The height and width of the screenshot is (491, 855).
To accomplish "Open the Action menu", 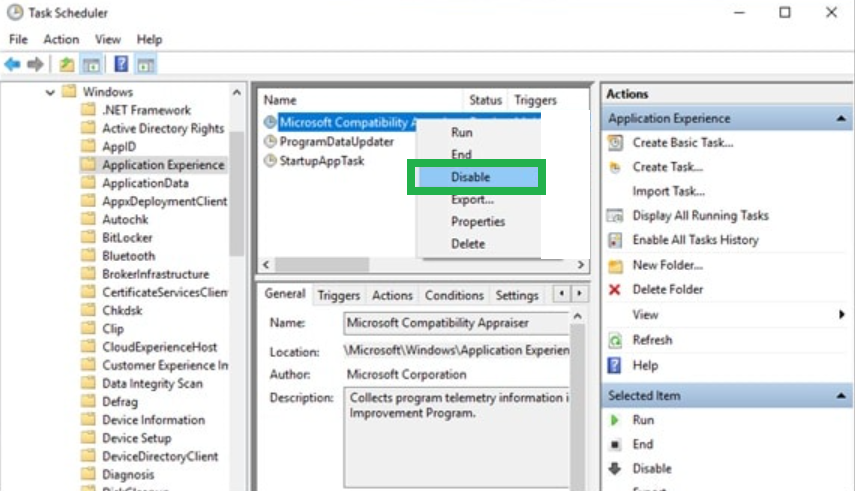I will (x=61, y=39).
